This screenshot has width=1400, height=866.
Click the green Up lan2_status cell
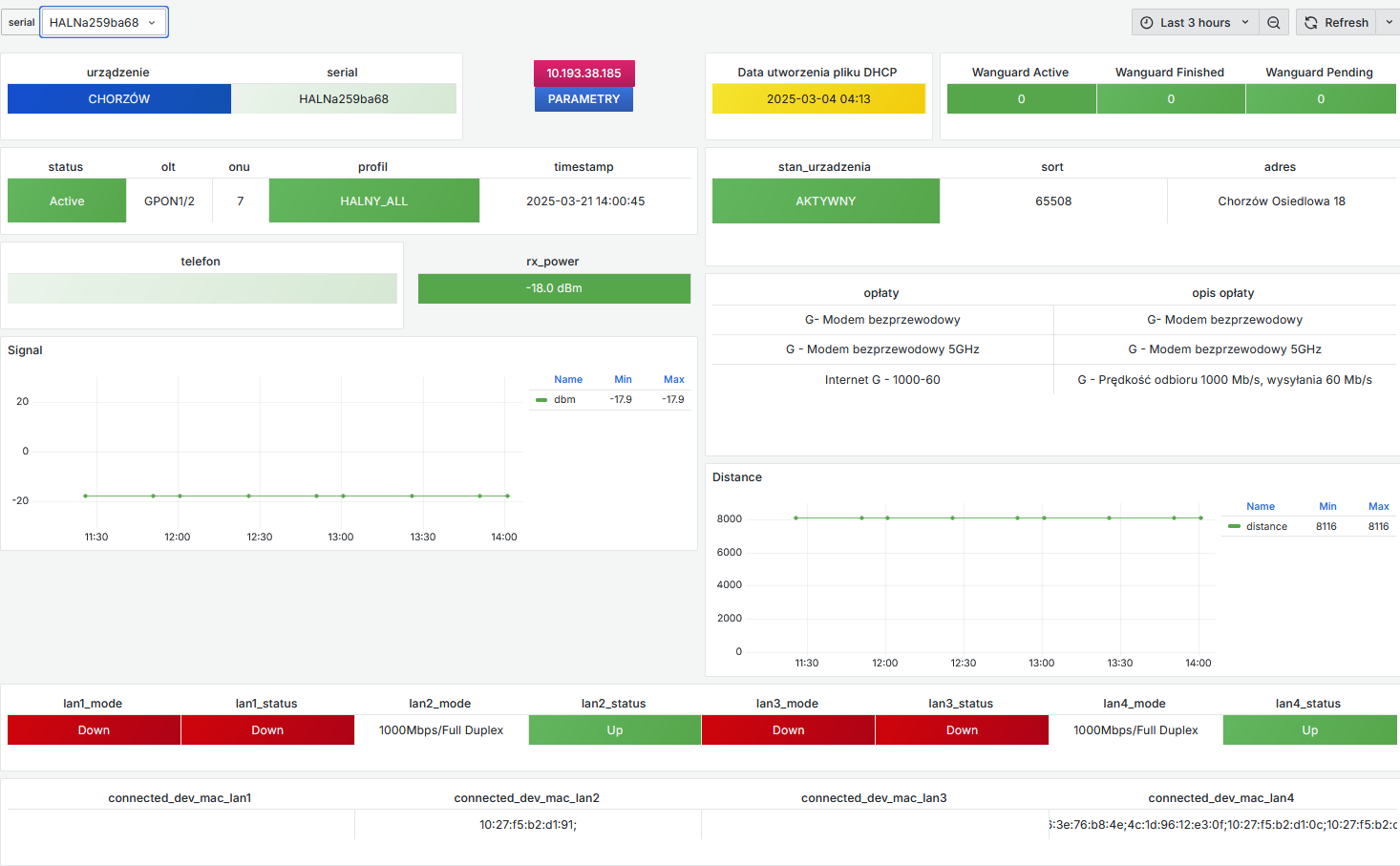tap(614, 730)
